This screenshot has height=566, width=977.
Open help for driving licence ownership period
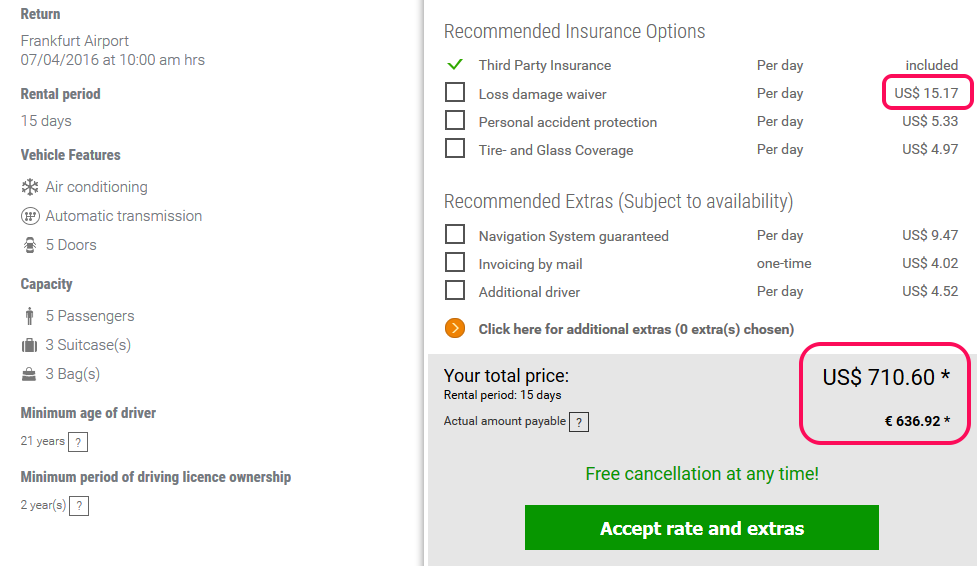pos(79,505)
